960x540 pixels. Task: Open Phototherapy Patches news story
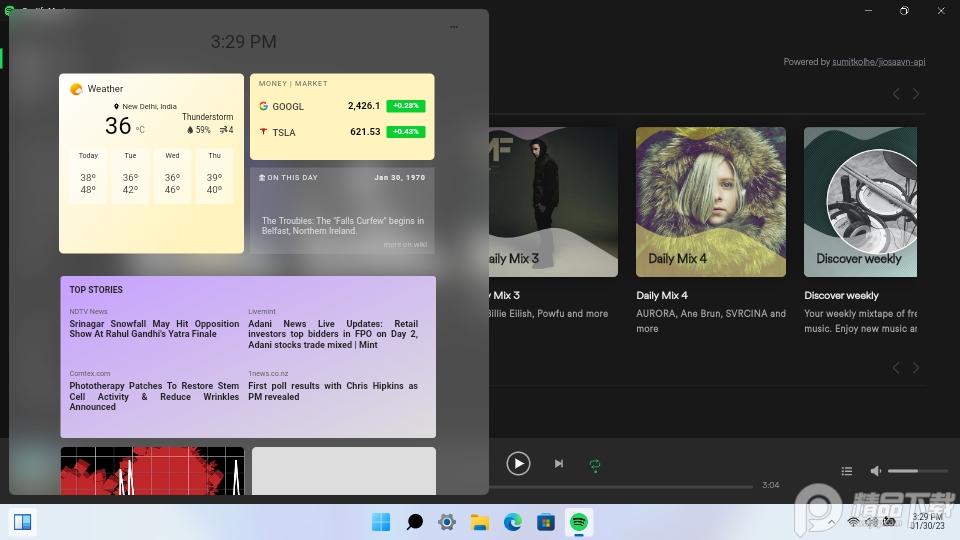click(x=154, y=396)
